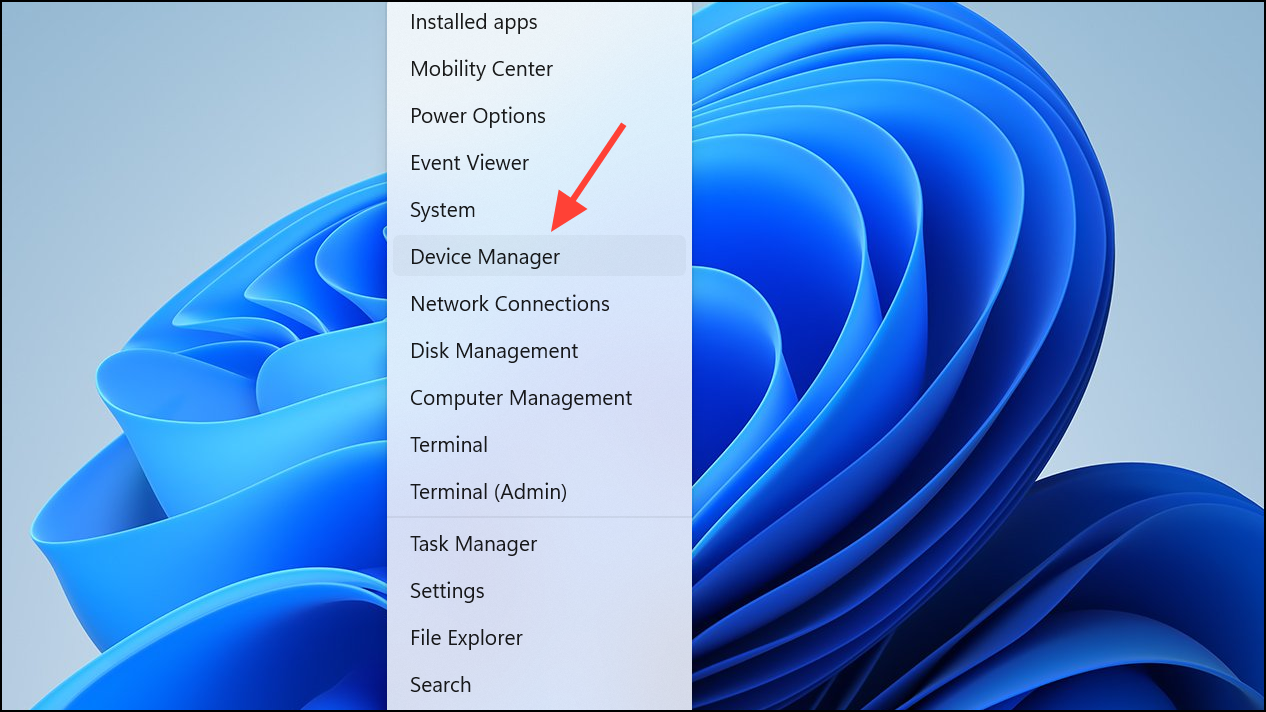This screenshot has width=1266, height=712.
Task: Open Device Manager
Action: coord(539,256)
